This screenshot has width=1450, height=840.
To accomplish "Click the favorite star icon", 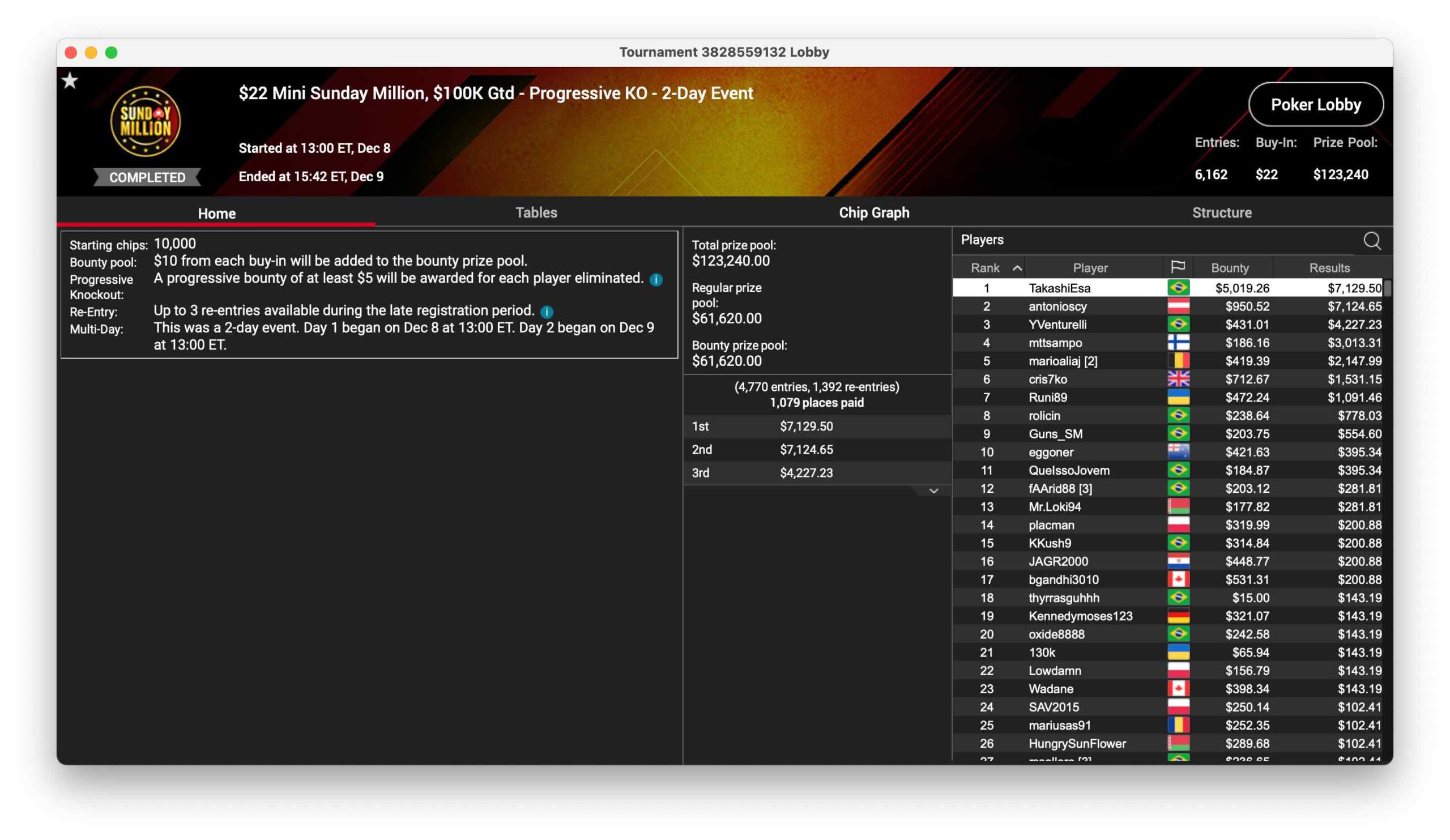I will pos(70,80).
